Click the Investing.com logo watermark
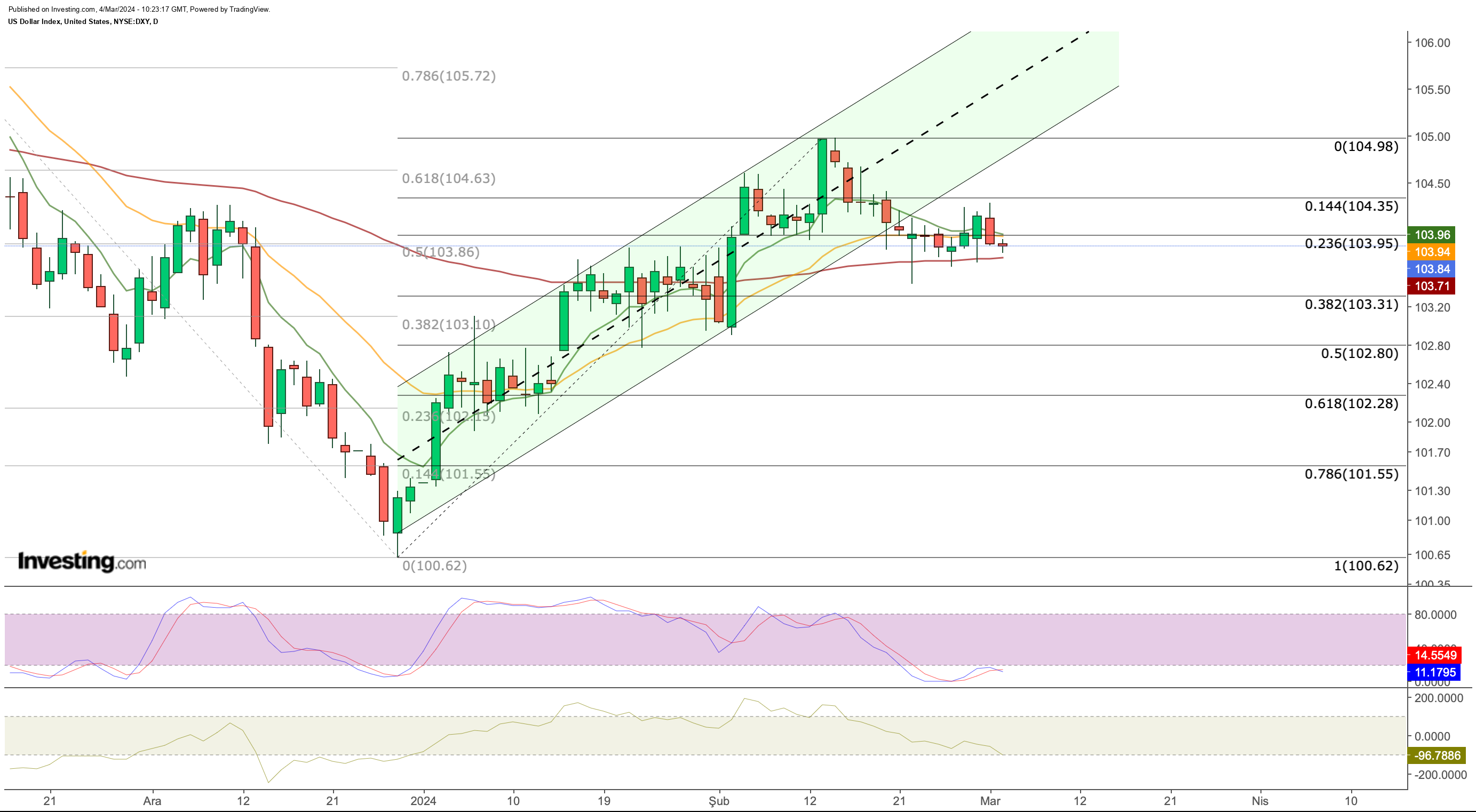 (x=82, y=561)
